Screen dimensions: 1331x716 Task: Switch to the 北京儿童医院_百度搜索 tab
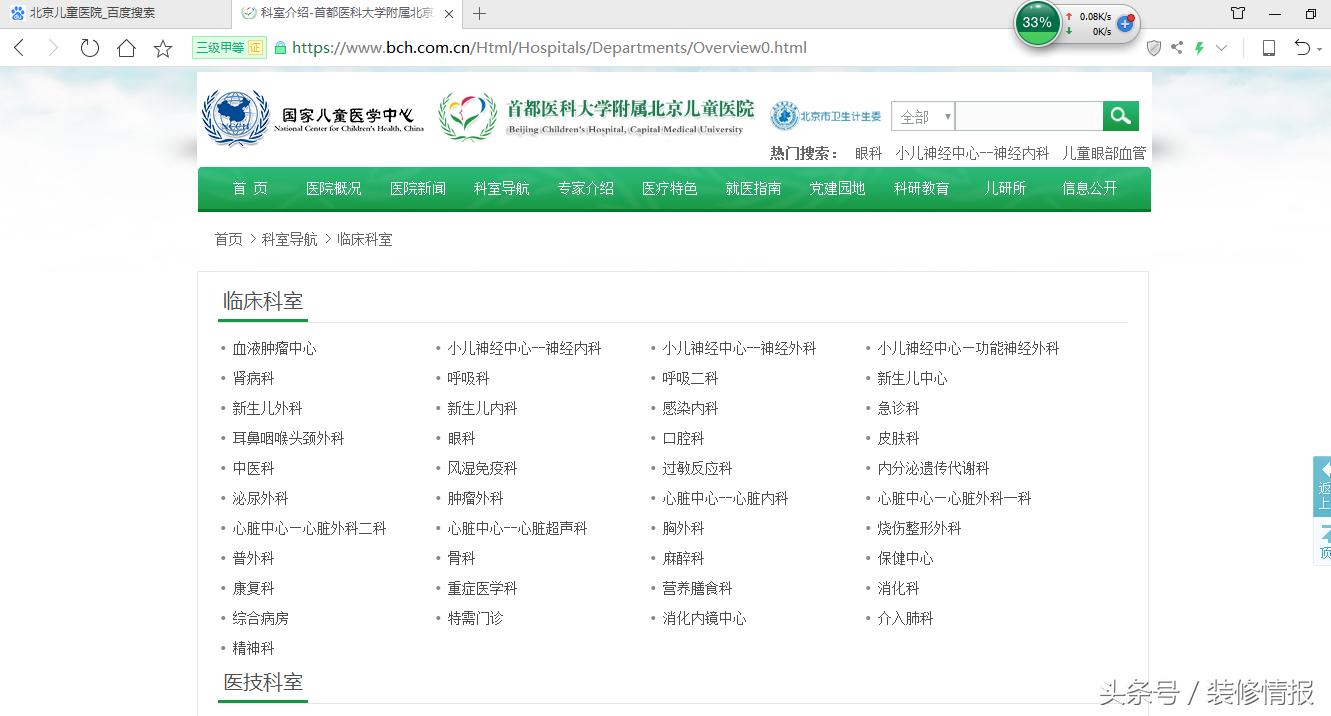(95, 13)
